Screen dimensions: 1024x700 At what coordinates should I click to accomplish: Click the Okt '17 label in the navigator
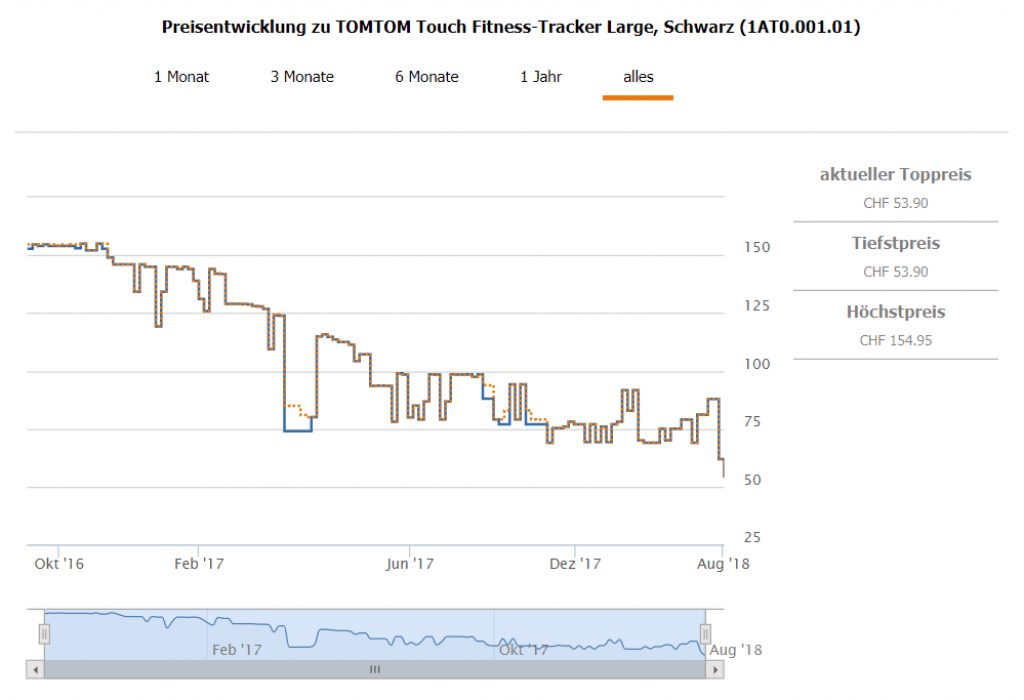[524, 650]
